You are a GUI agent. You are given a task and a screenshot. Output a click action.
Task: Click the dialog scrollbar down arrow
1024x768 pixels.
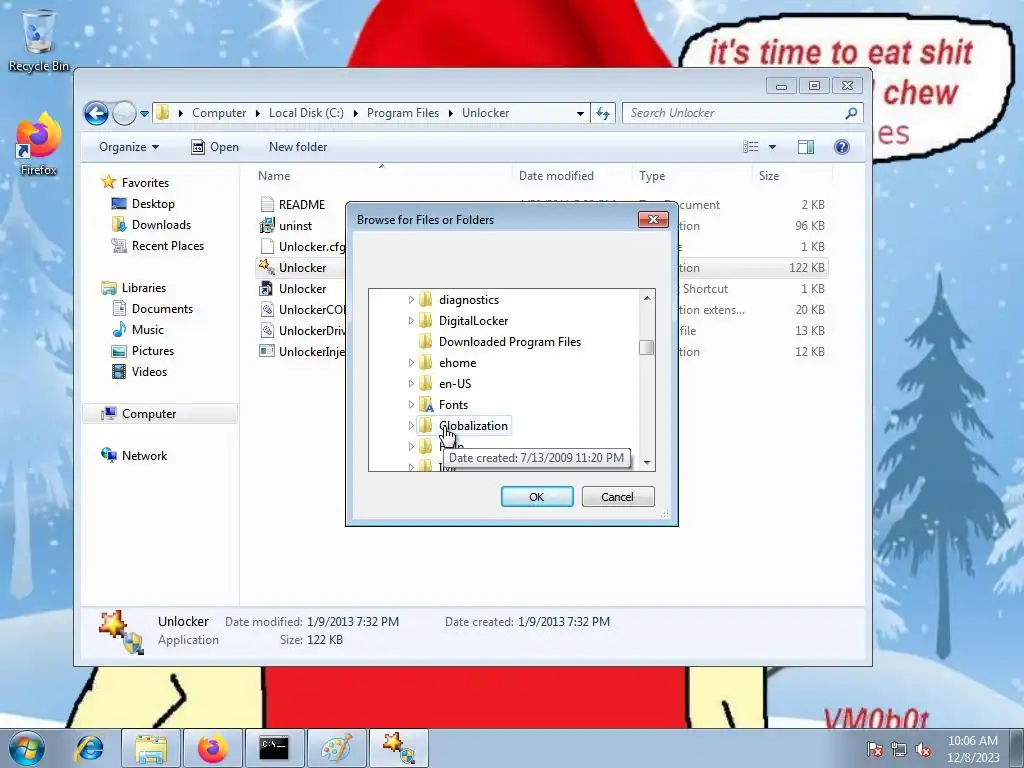click(647, 462)
